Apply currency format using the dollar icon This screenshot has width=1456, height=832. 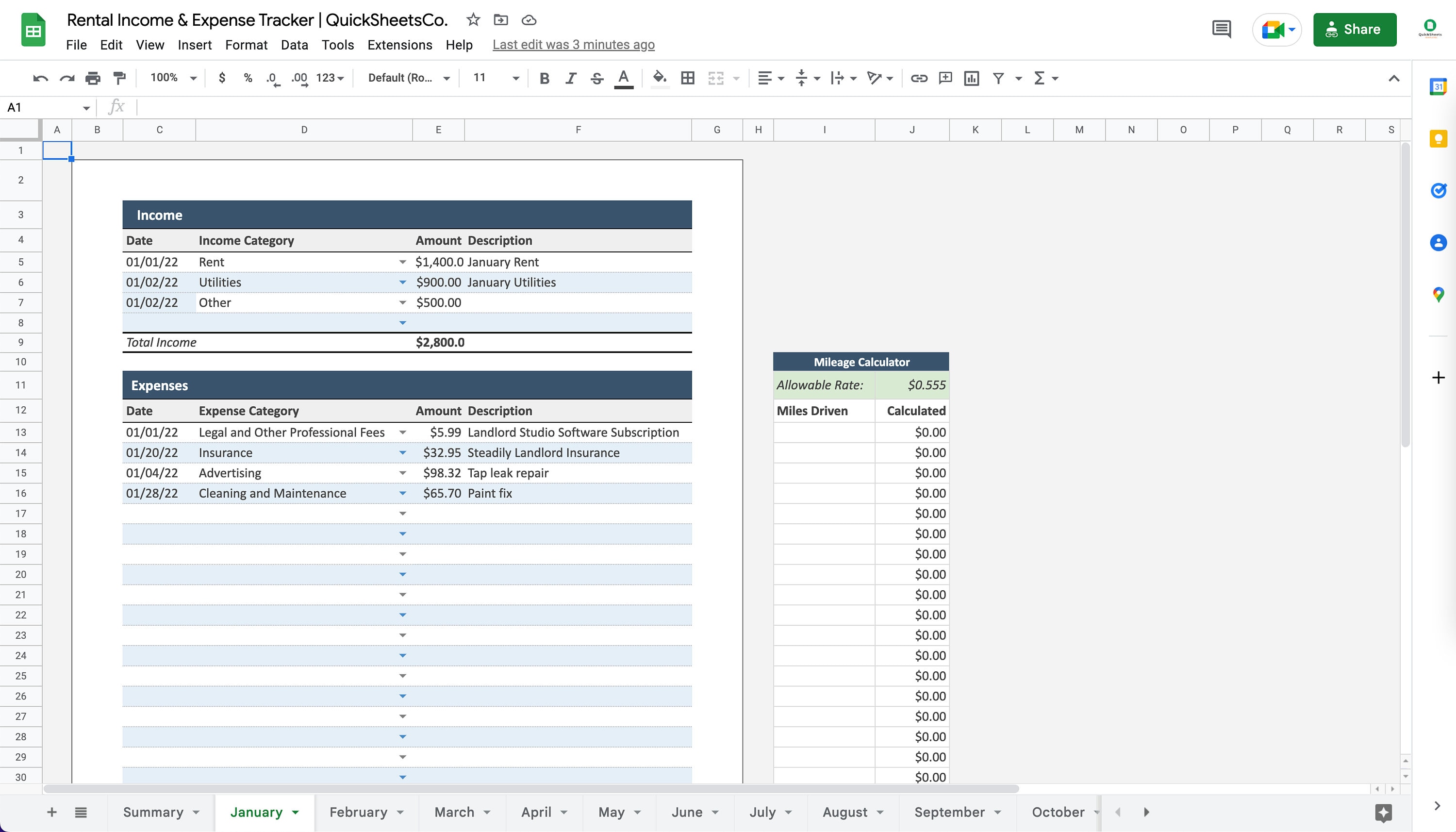[x=222, y=78]
